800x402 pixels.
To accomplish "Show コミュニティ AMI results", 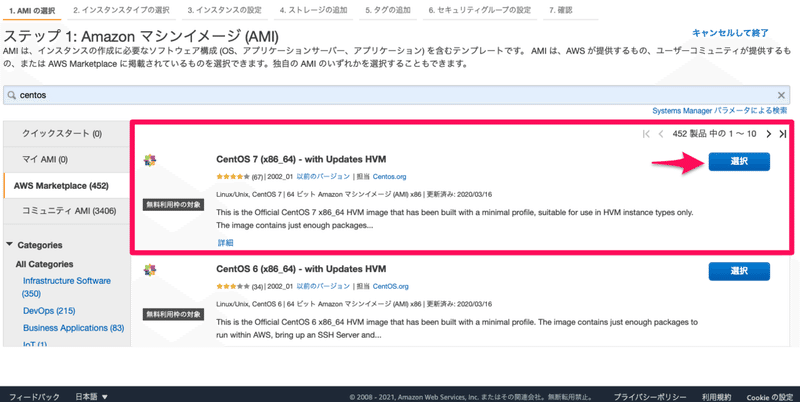I will point(66,211).
